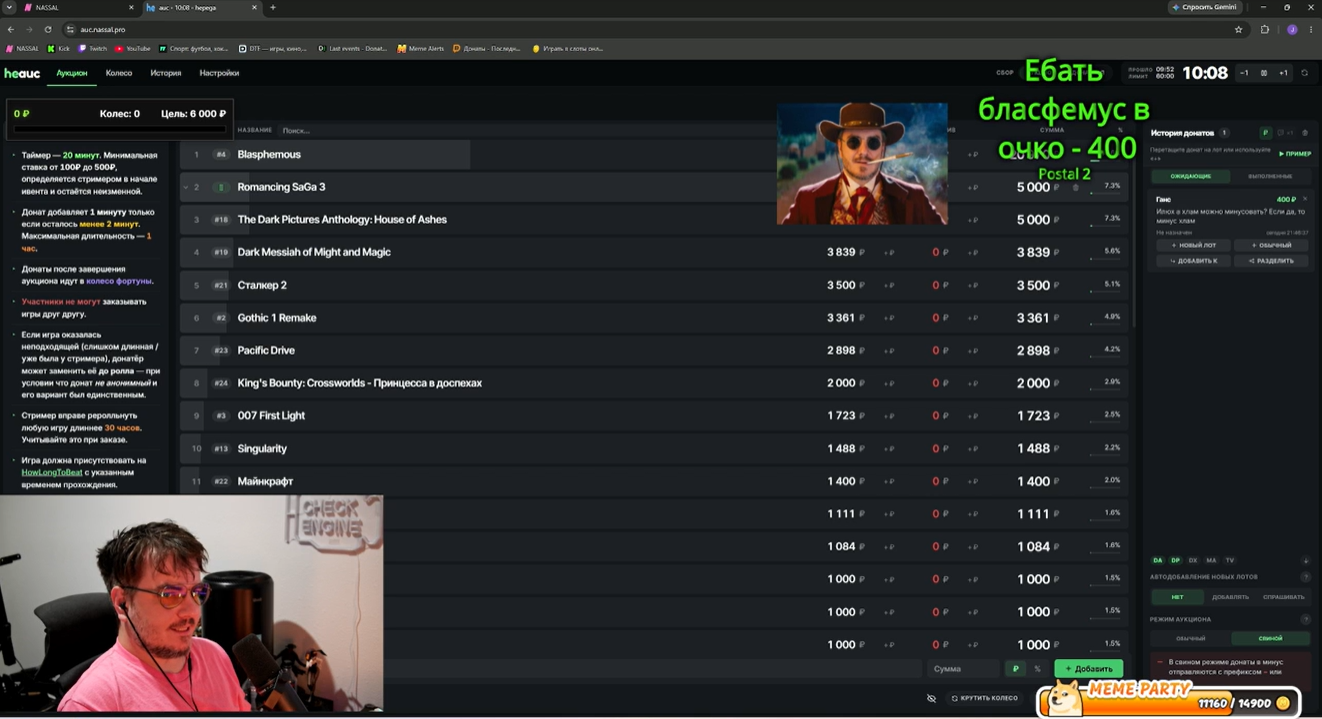Image resolution: width=1322 pixels, height=719 pixels.
Task: Focus the Сумма amount input
Action: 964,668
